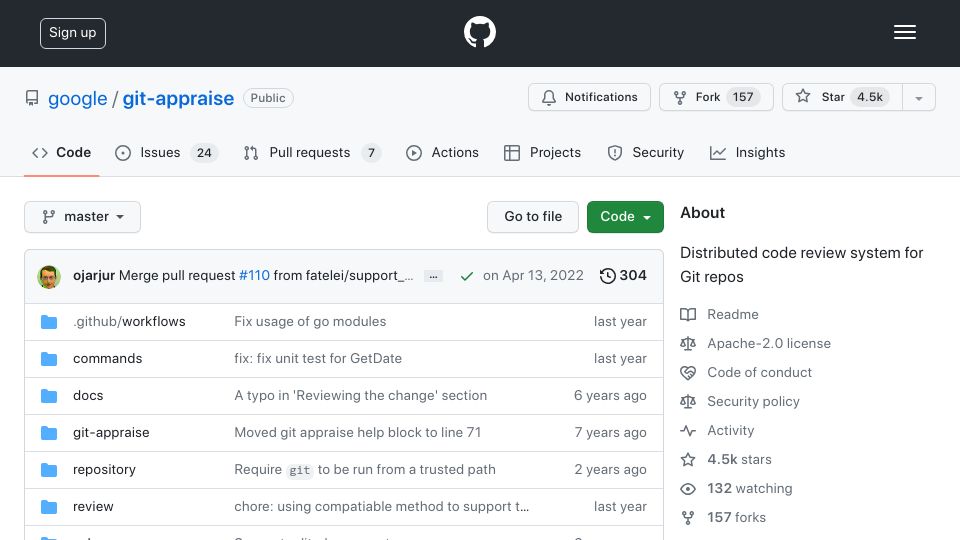
Task: Switch to the Code tab
Action: pos(61,152)
